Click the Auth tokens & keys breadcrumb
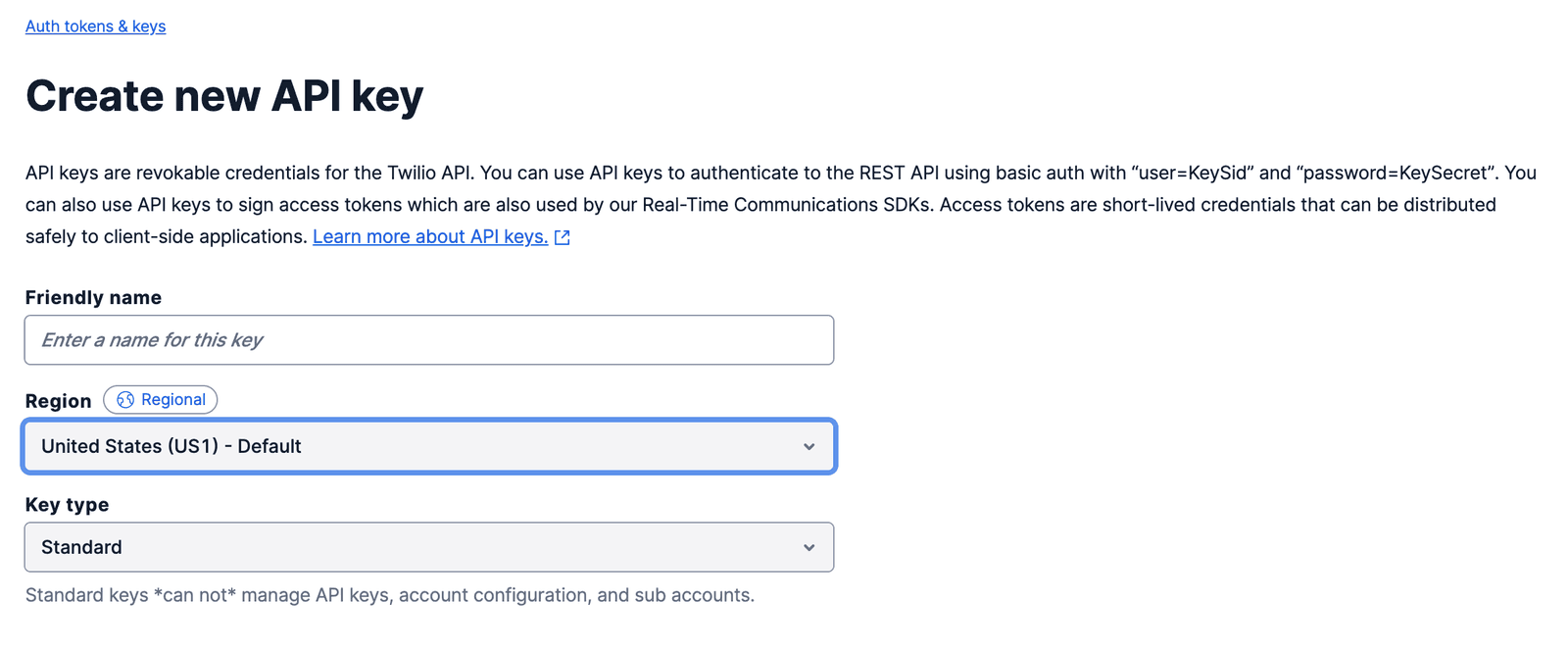 95,26
